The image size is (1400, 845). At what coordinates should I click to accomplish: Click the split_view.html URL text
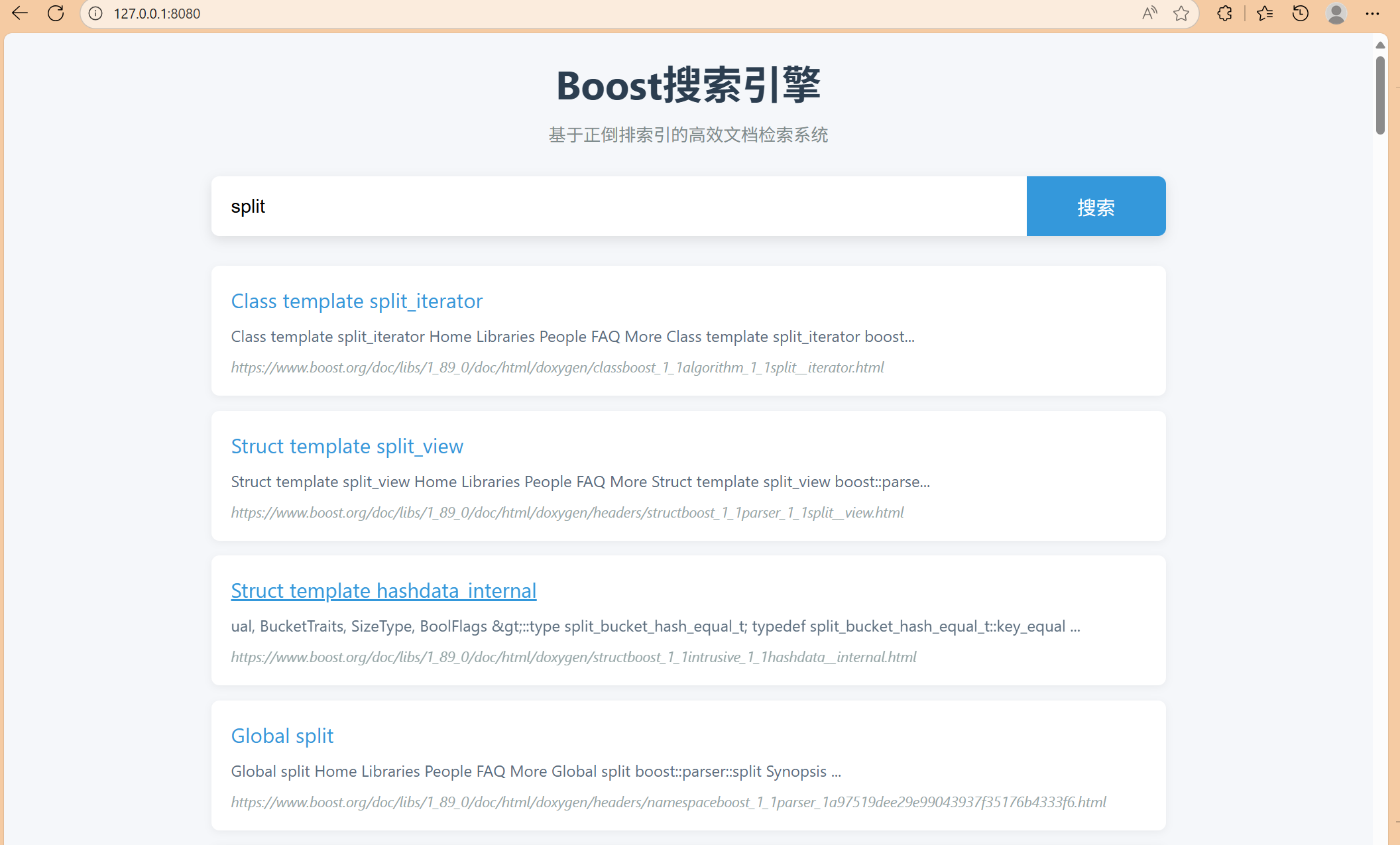point(567,512)
